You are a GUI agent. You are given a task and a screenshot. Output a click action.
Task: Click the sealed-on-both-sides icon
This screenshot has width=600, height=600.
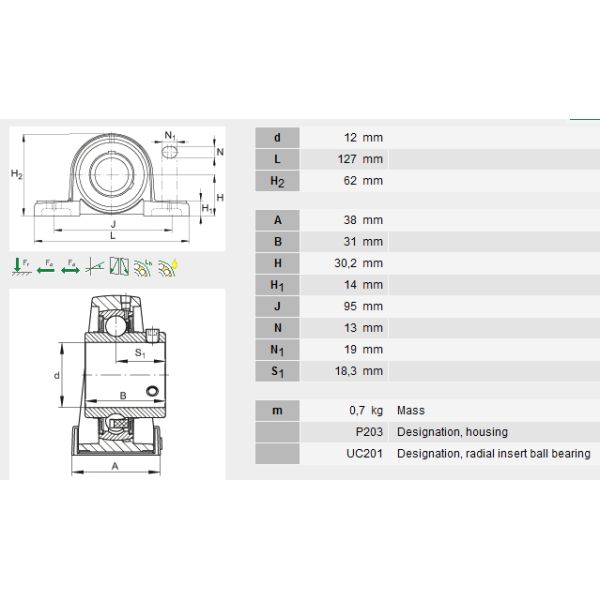click(120, 266)
